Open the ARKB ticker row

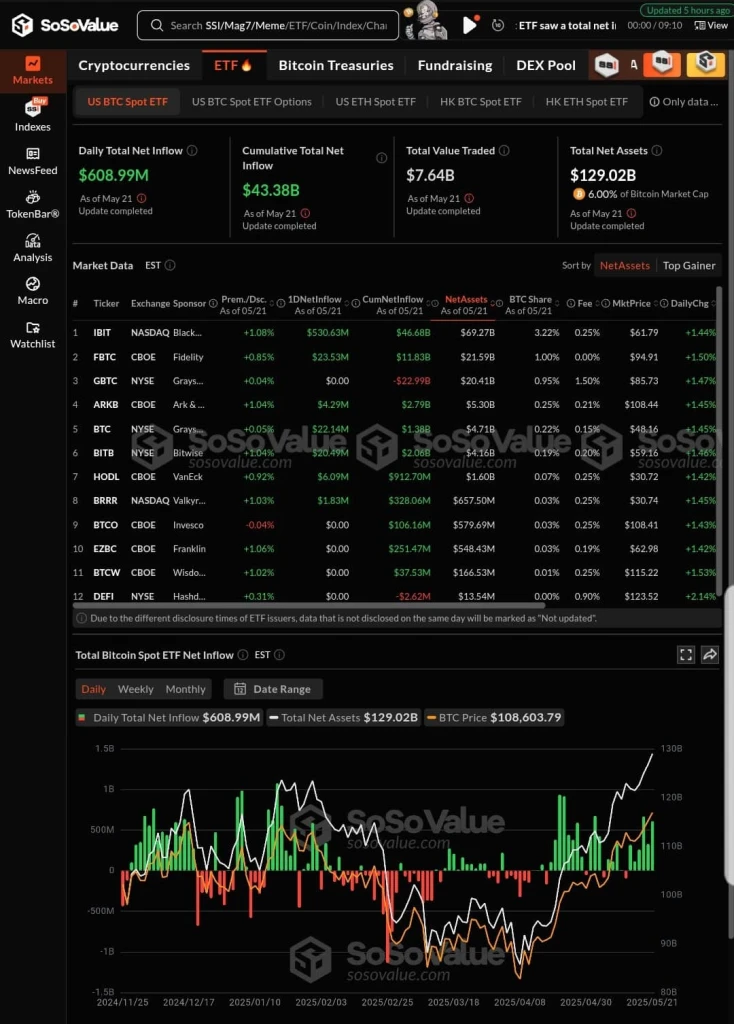tap(394, 405)
